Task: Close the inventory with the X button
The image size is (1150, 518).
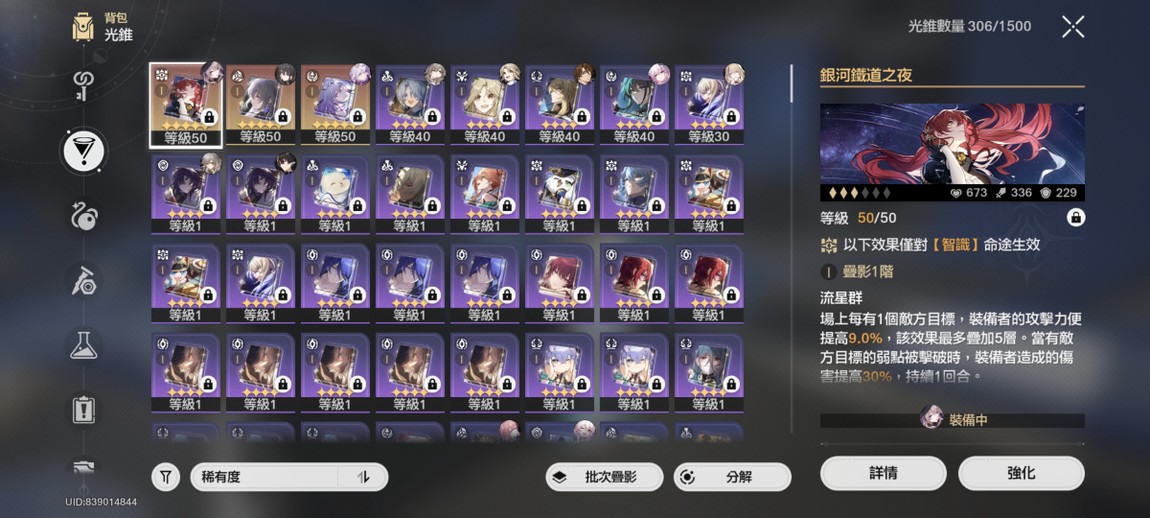Action: pyautogui.click(x=1072, y=27)
